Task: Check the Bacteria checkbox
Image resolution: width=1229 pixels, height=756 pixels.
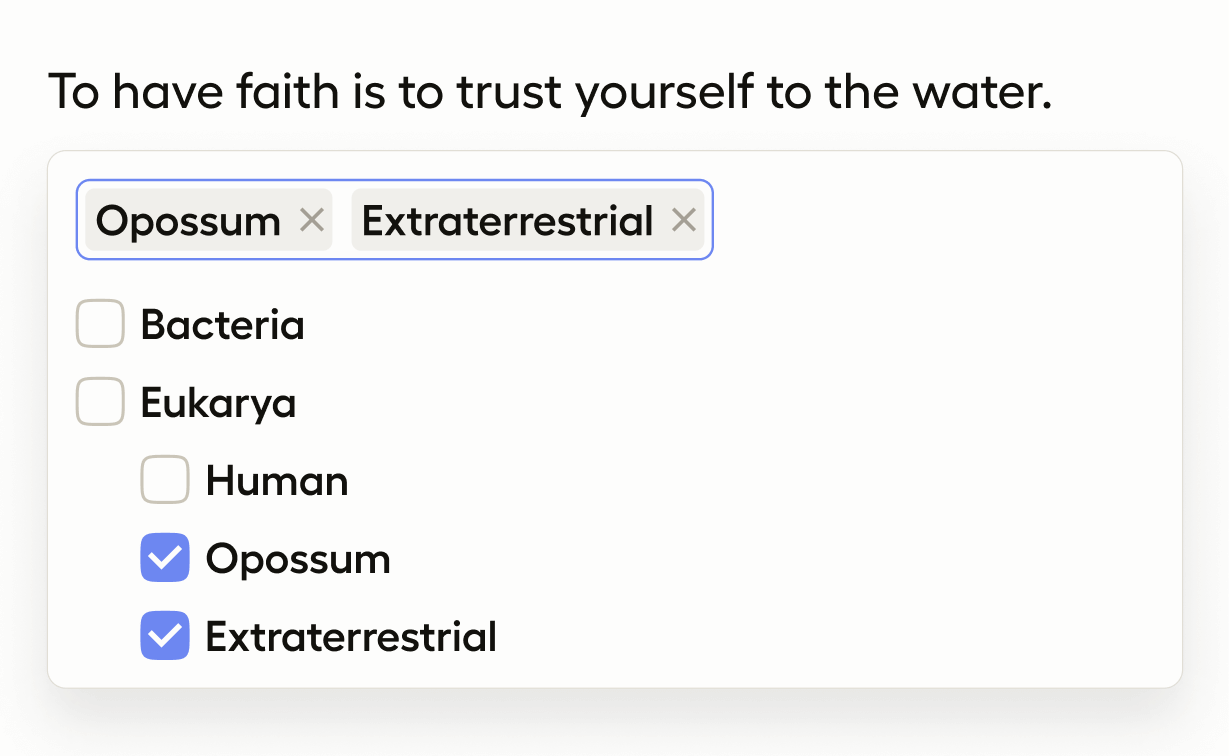Action: (x=100, y=324)
